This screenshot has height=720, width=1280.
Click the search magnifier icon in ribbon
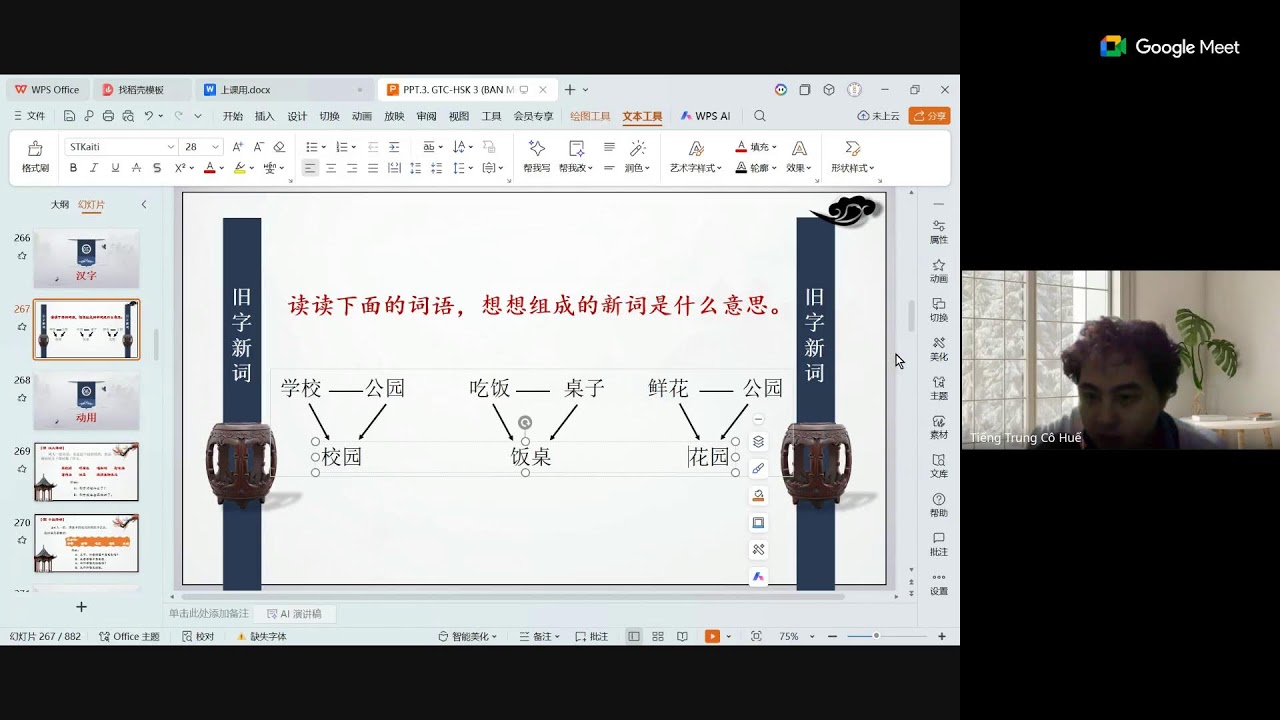(760, 116)
